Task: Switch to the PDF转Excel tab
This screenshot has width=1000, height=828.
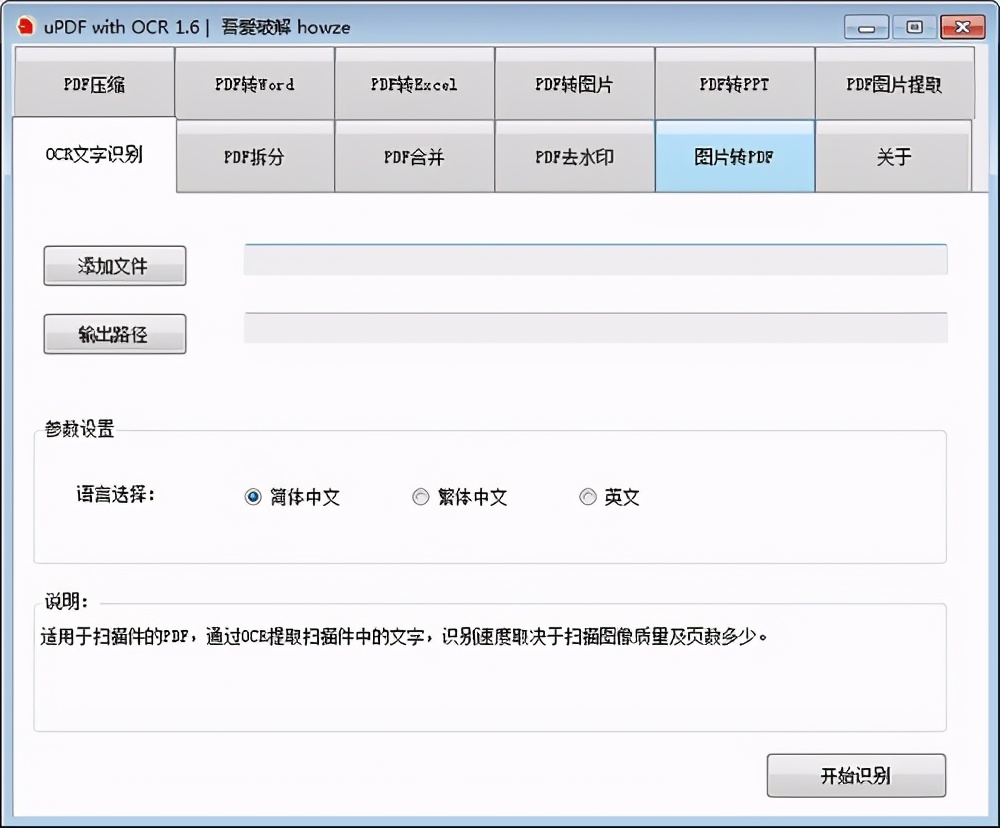Action: (414, 85)
